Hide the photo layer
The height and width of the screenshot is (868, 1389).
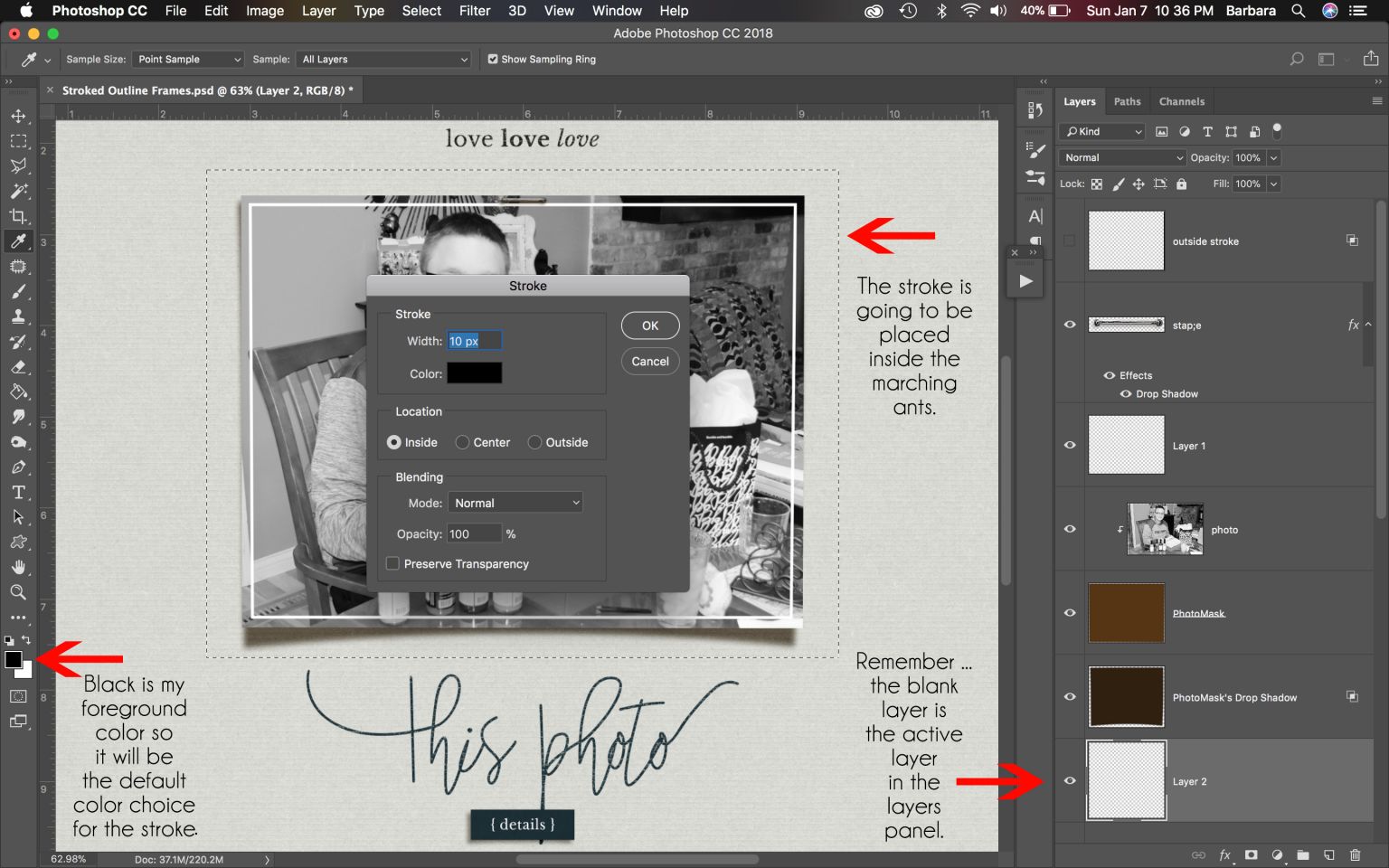(x=1069, y=529)
